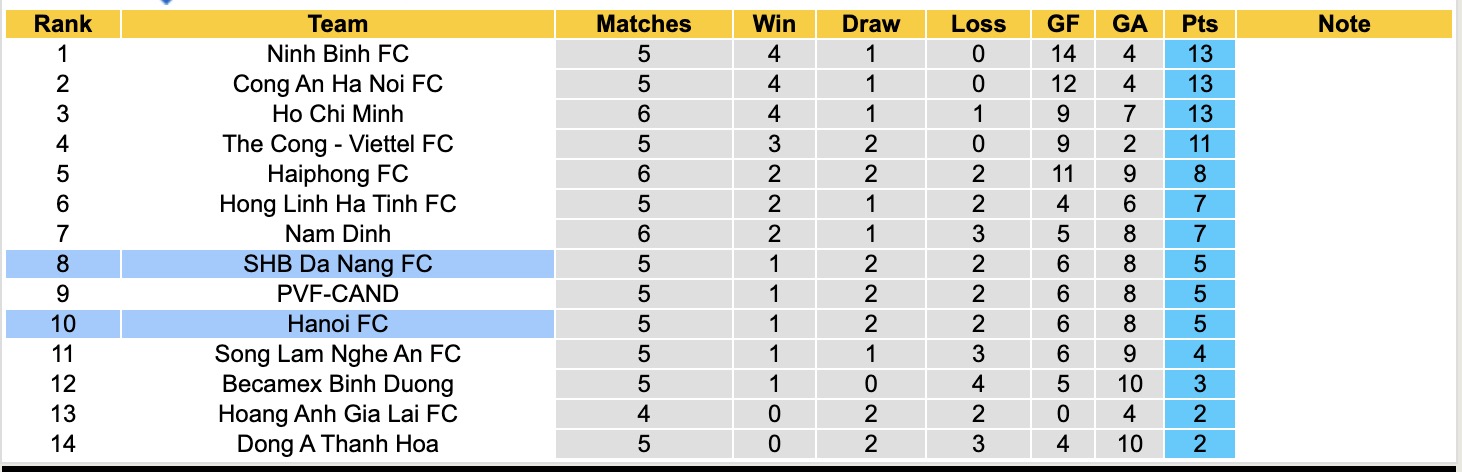Image resolution: width=1462 pixels, height=472 pixels.
Task: Select the GF column header
Action: coord(1062,24)
